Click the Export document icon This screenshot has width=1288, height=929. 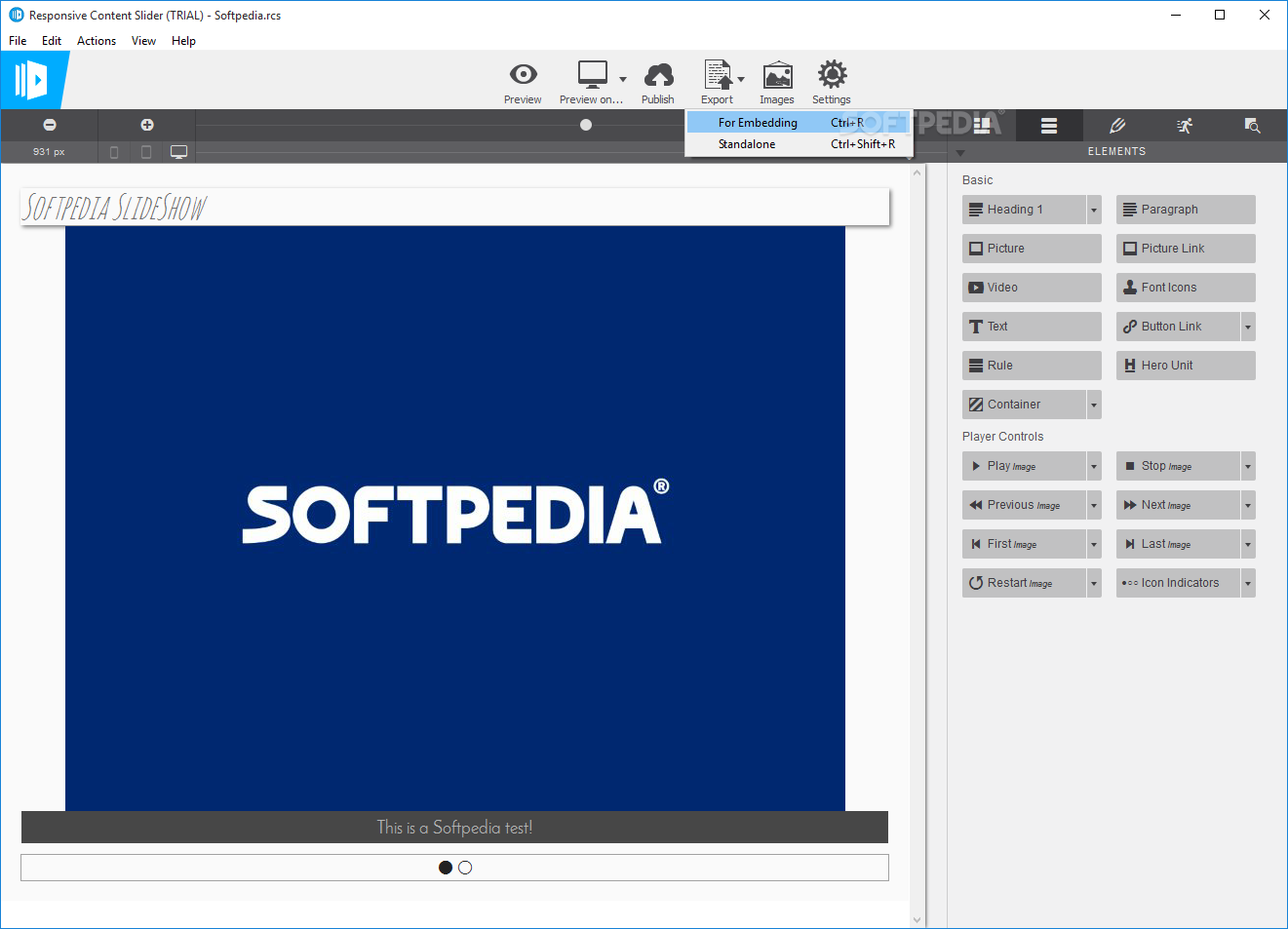coord(718,75)
